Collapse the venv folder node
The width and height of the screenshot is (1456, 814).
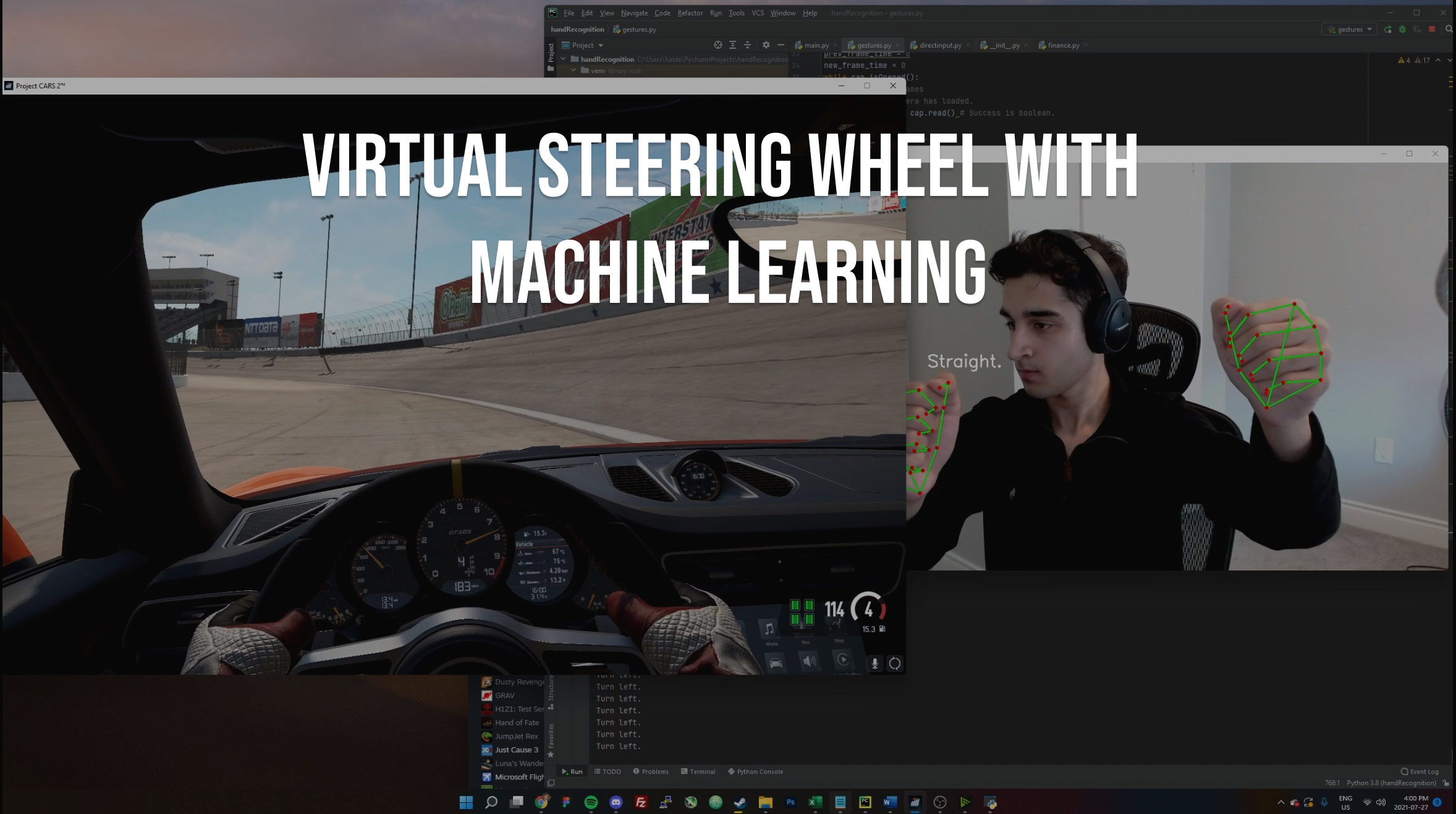574,70
